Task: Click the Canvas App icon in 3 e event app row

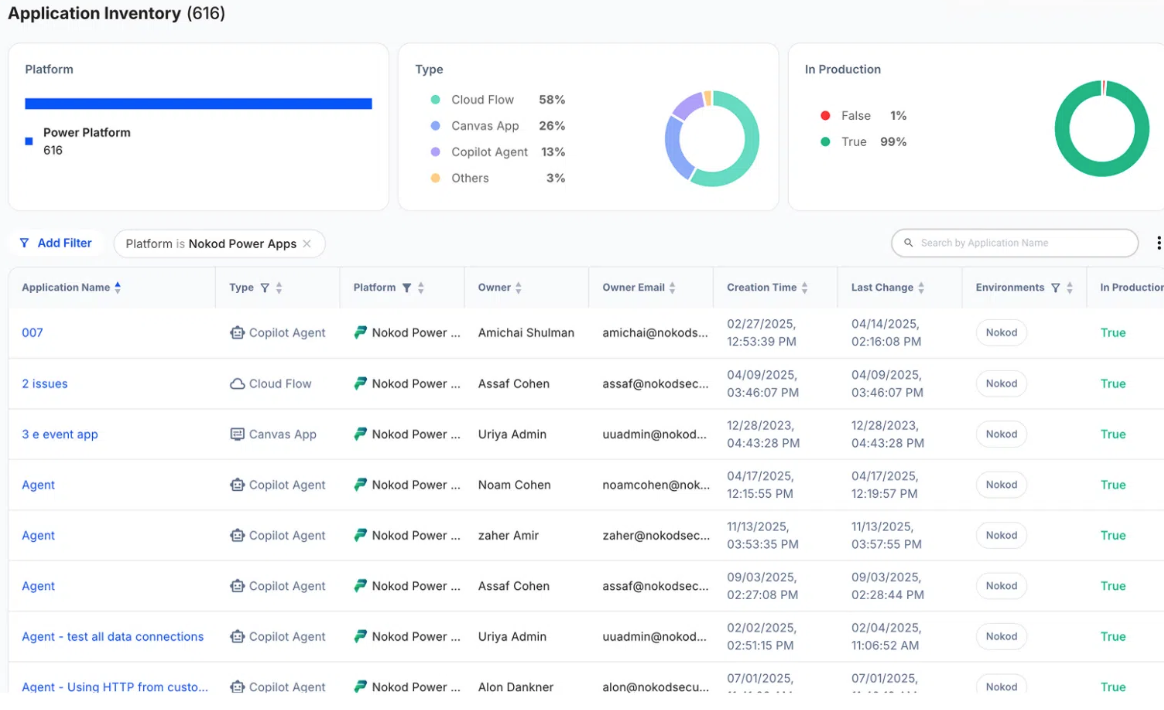Action: coord(237,435)
